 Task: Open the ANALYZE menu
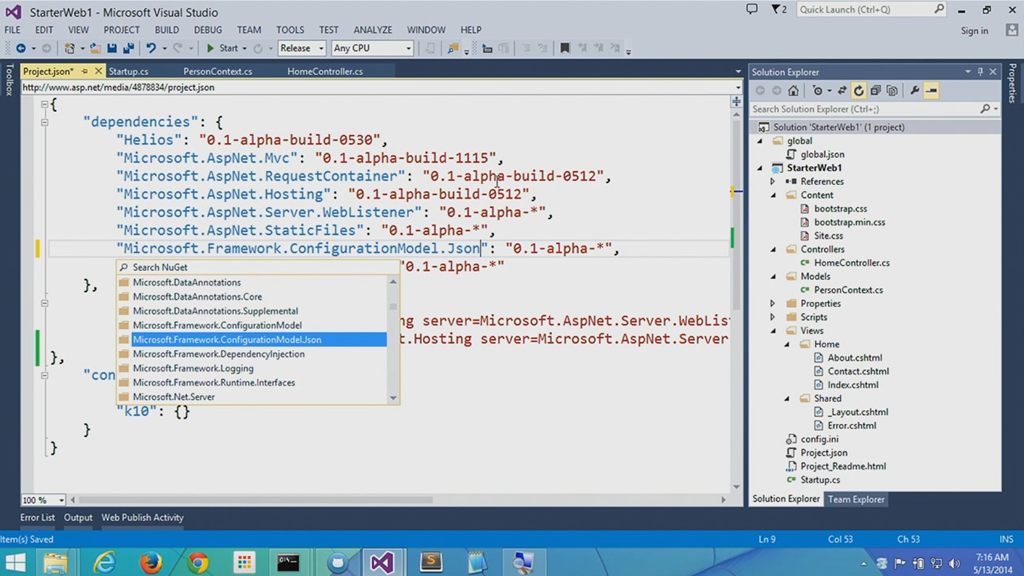[x=373, y=30]
